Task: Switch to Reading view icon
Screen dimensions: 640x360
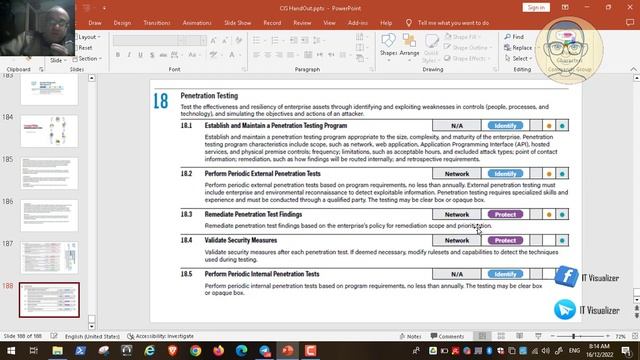Action: [x=519, y=336]
